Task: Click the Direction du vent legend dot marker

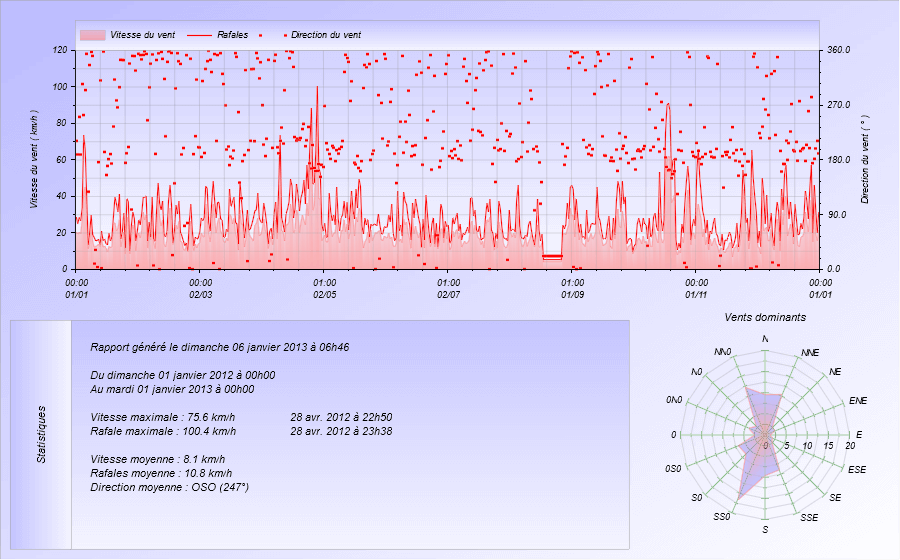Action: pyautogui.click(x=283, y=35)
